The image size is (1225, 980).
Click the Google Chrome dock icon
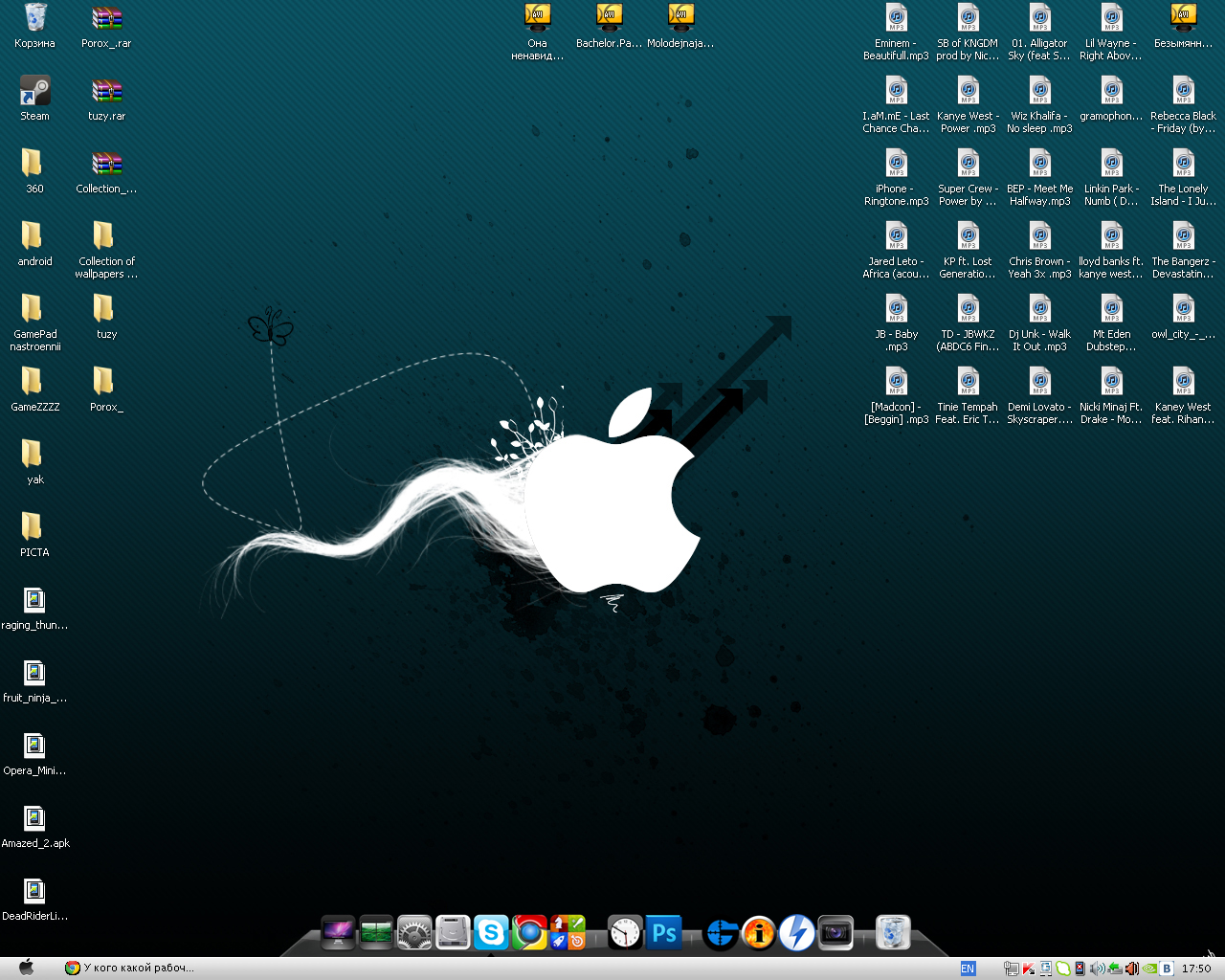[x=529, y=932]
